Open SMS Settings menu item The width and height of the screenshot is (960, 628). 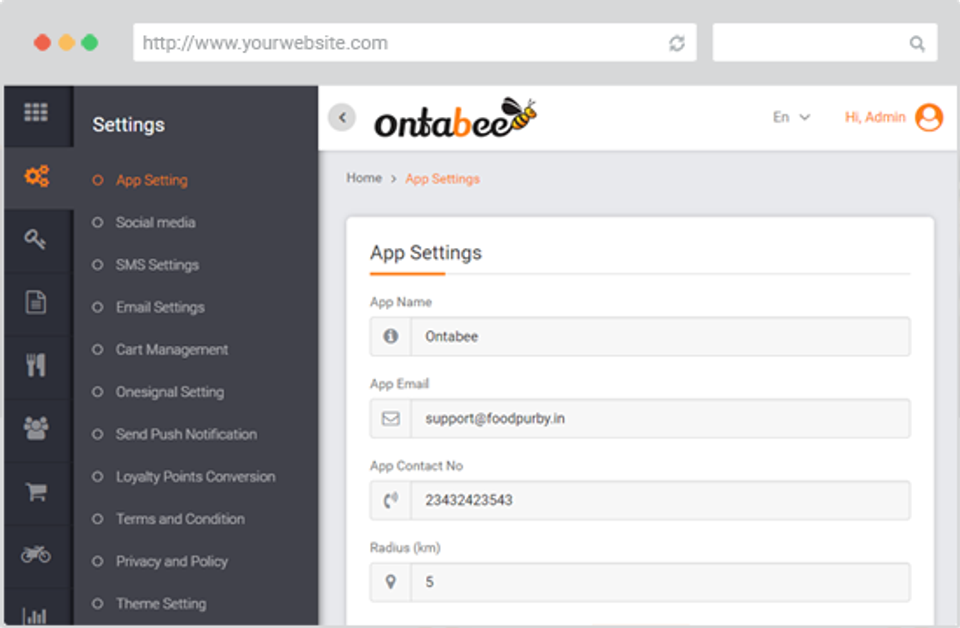pos(157,265)
